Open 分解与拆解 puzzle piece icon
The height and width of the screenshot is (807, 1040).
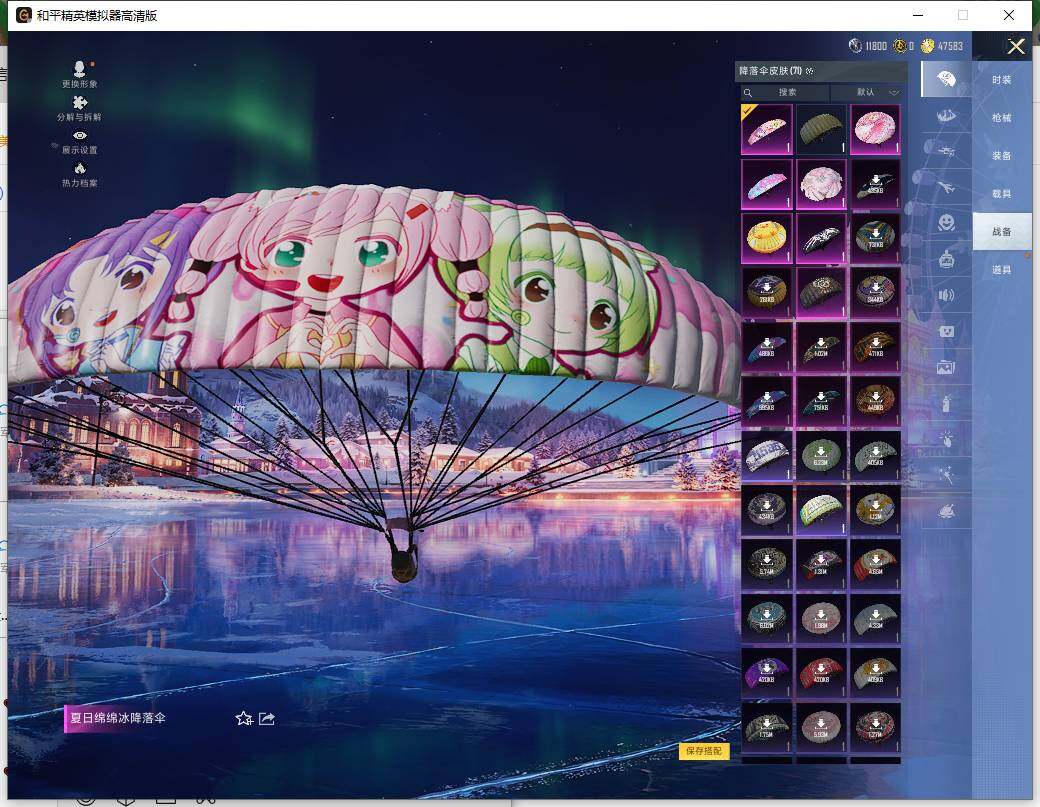coord(80,109)
